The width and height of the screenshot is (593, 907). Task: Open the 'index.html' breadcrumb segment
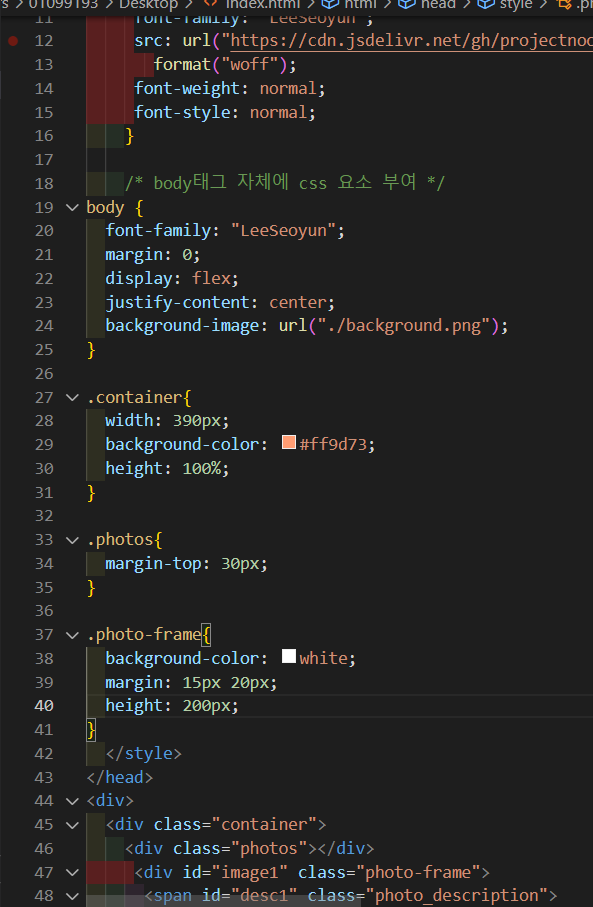263,4
